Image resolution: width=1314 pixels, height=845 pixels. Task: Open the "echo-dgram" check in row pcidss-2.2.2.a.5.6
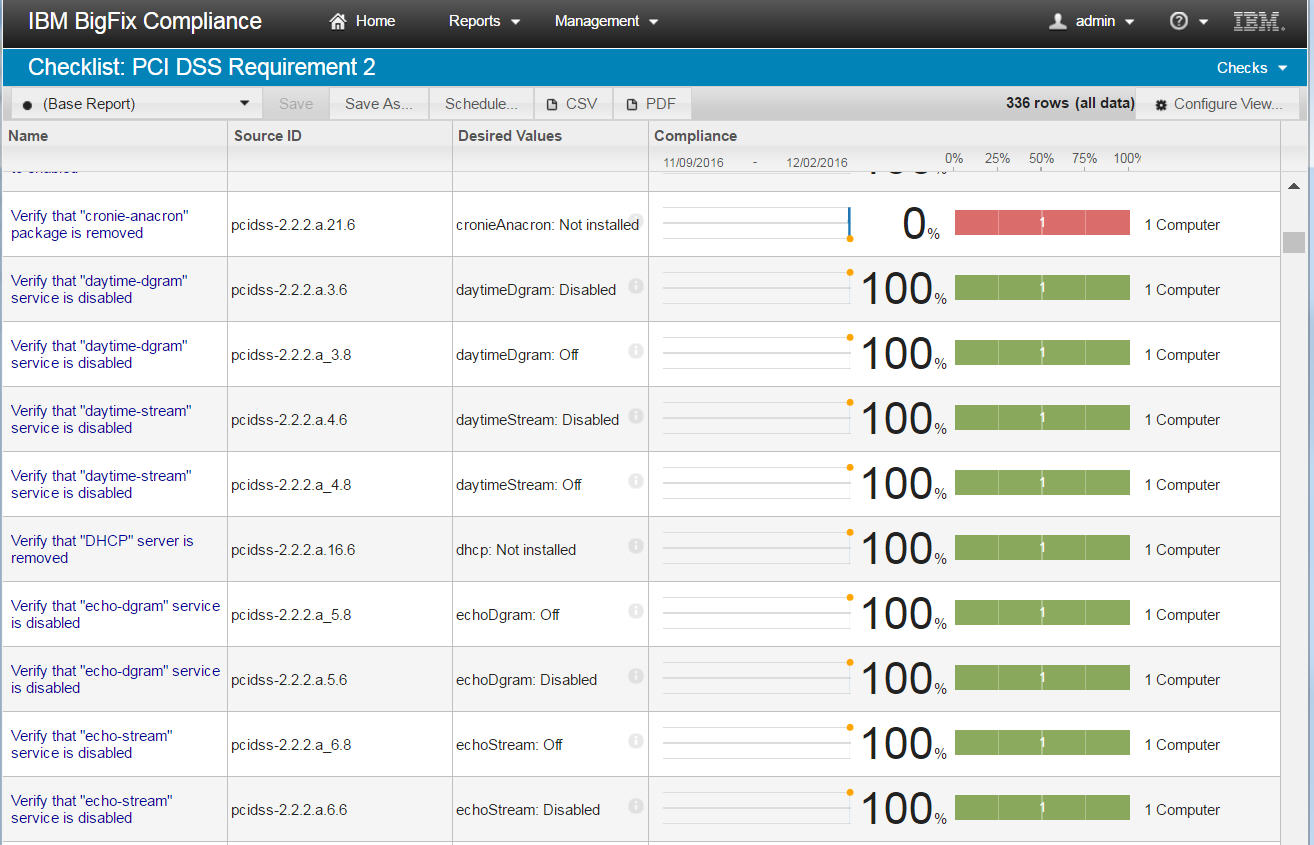click(x=115, y=679)
